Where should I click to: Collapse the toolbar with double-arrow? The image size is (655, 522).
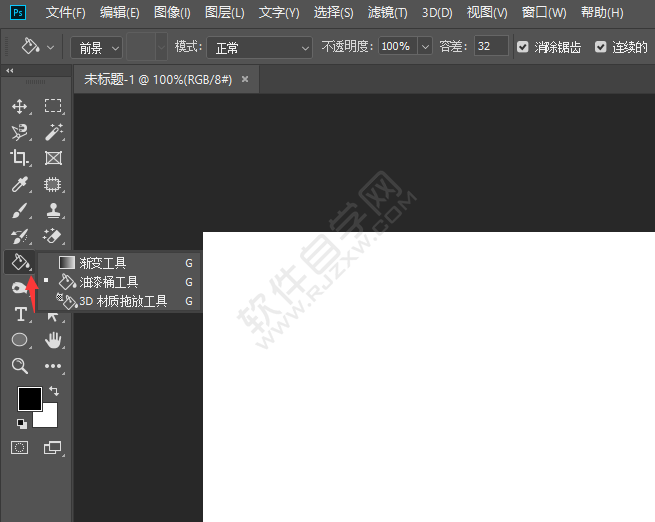pos(10,71)
